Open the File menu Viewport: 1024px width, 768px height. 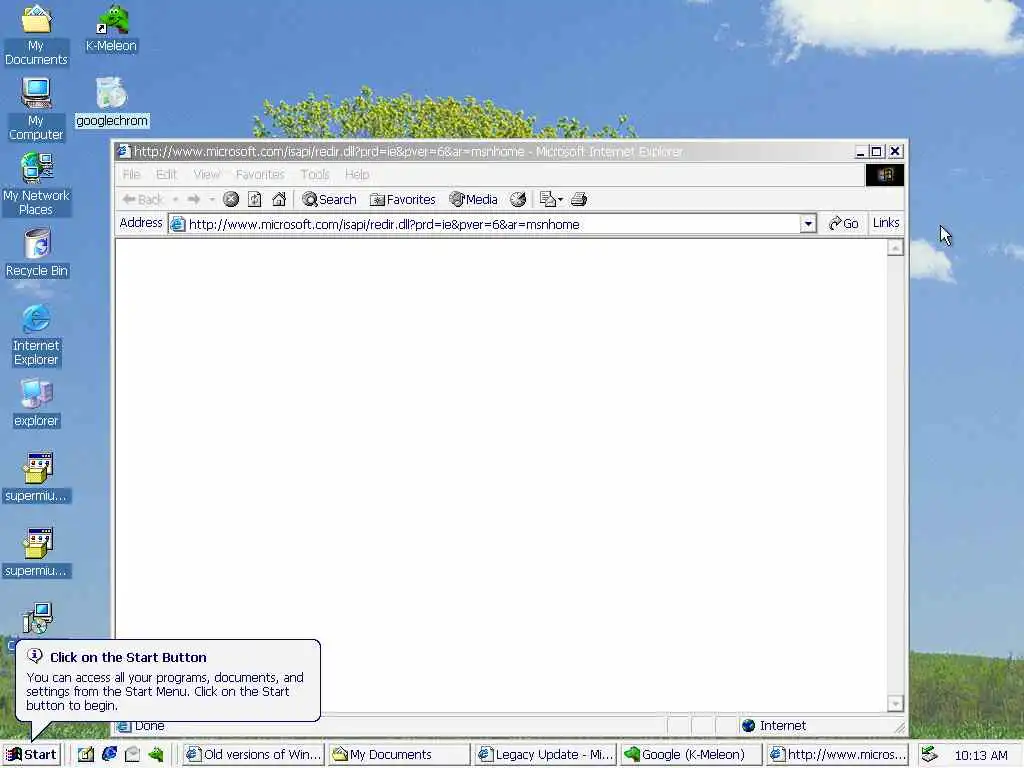(x=131, y=174)
